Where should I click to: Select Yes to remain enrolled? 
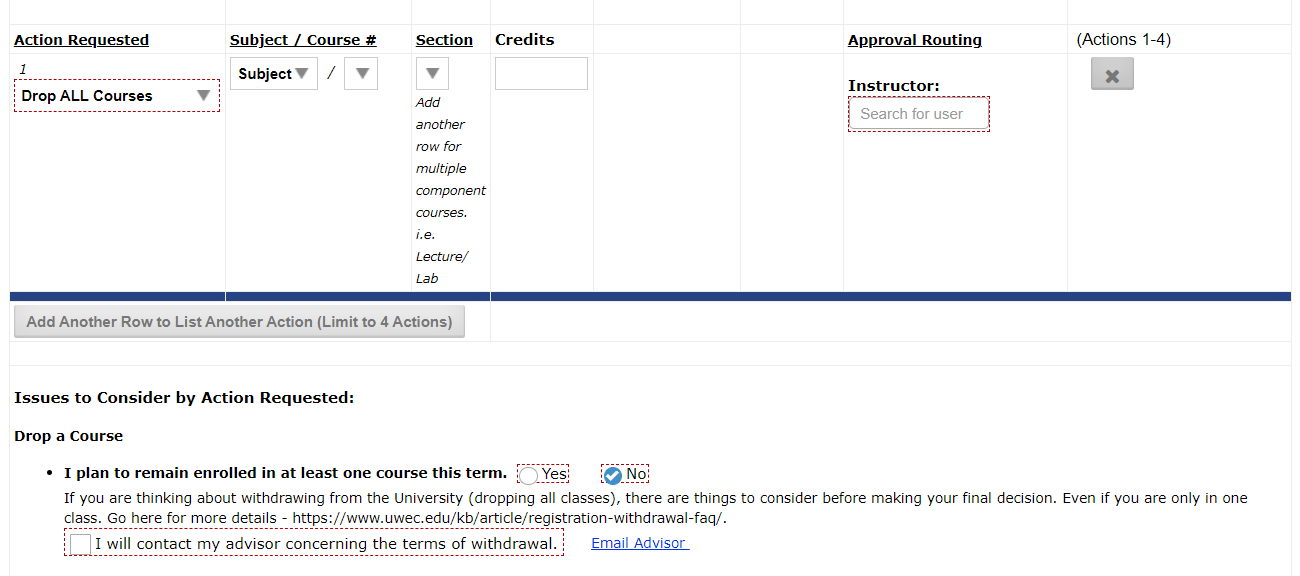(x=529, y=475)
